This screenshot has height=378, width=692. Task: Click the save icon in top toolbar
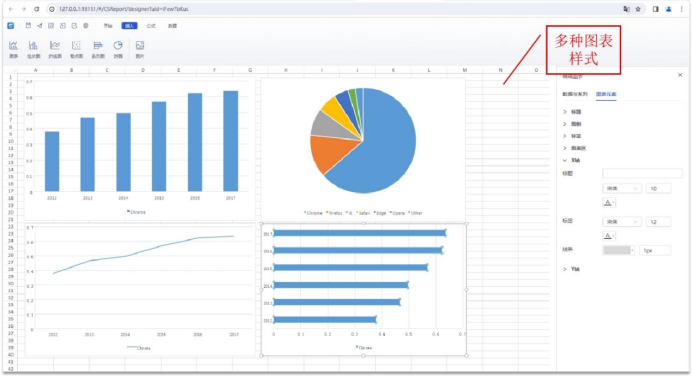click(x=28, y=26)
